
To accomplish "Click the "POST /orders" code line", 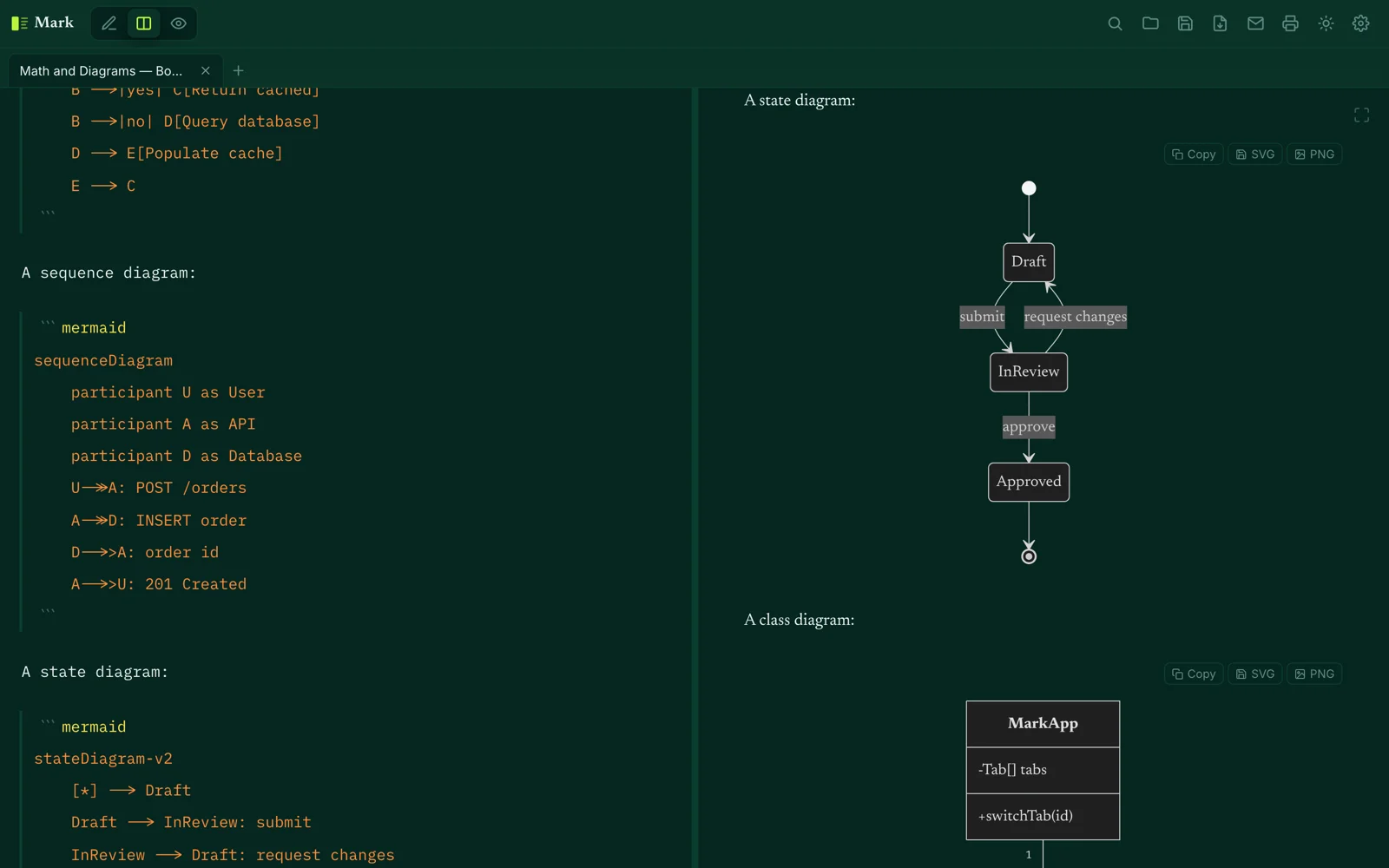I will click(159, 489).
